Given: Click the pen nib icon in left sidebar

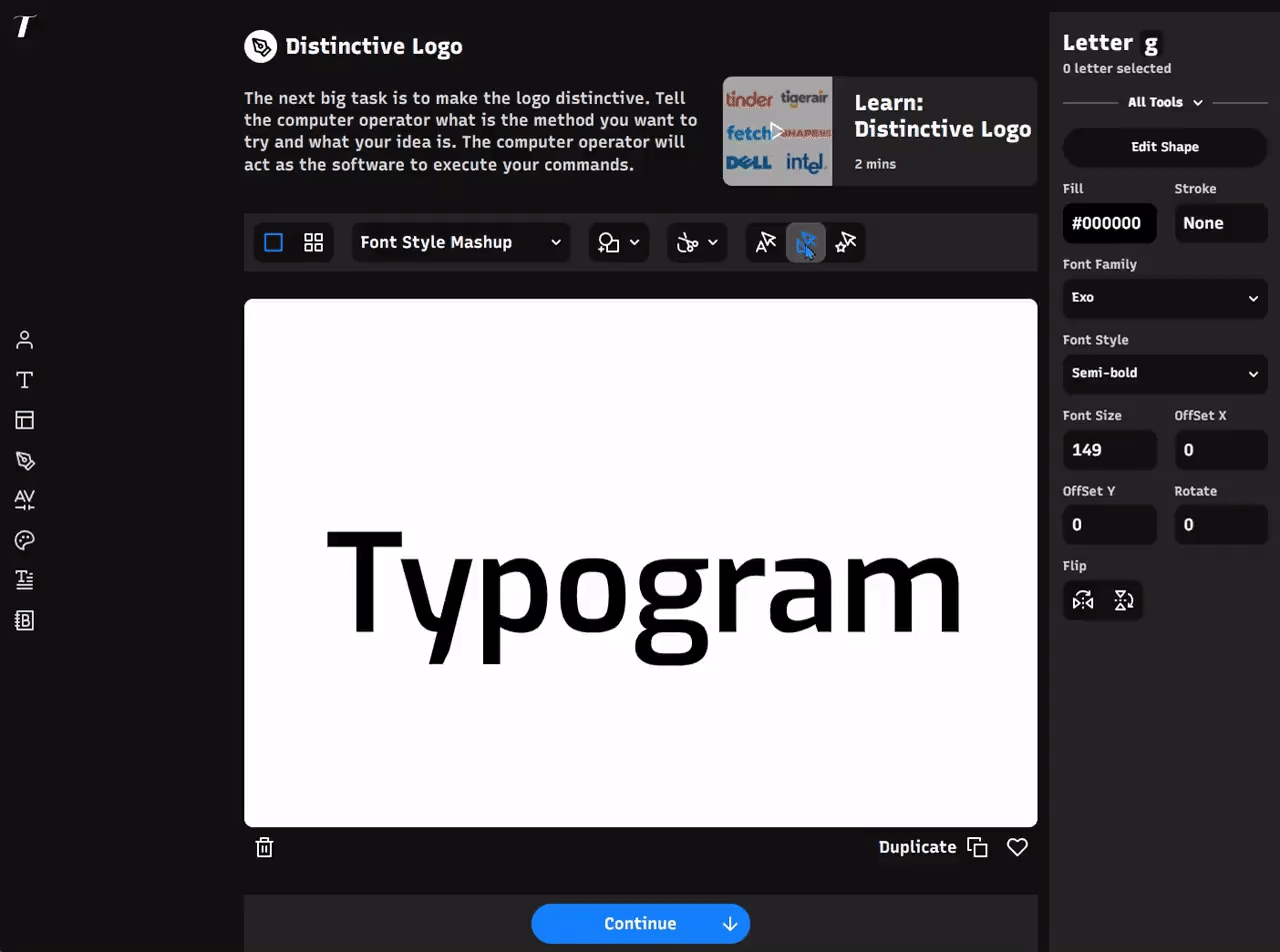Looking at the screenshot, I should 25,460.
